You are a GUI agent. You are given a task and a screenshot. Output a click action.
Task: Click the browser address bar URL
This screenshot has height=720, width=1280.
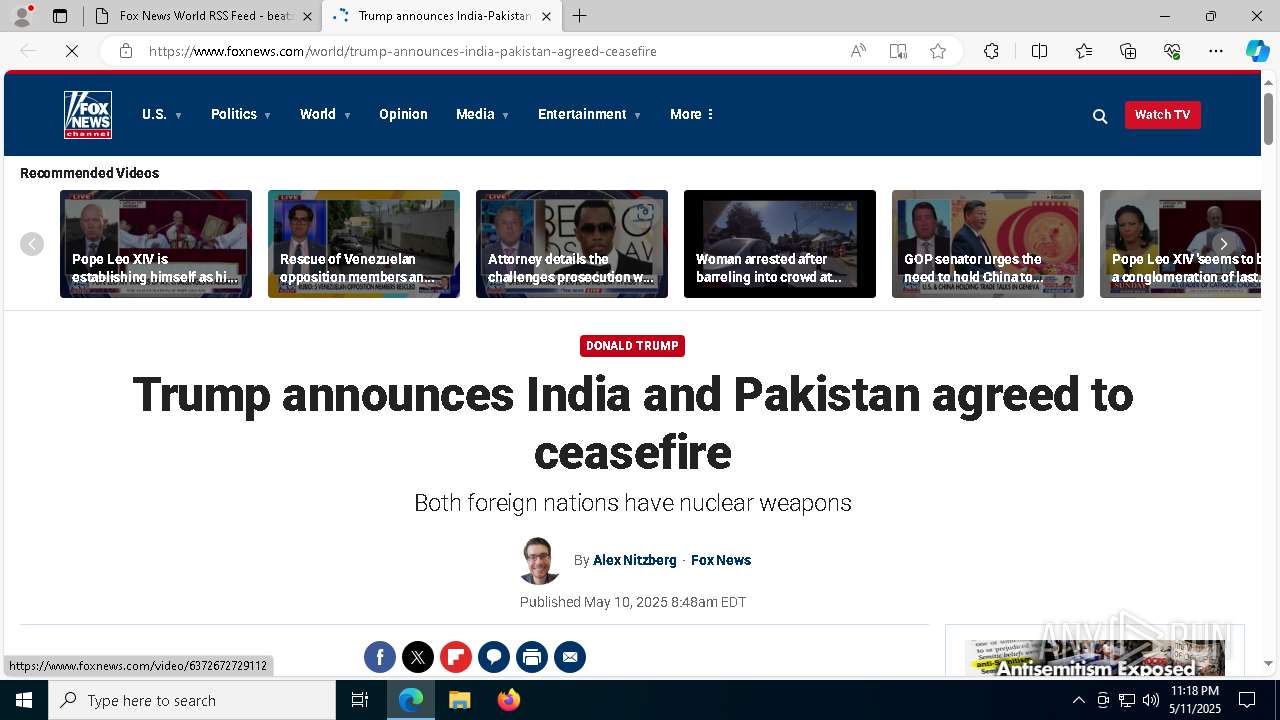(403, 51)
